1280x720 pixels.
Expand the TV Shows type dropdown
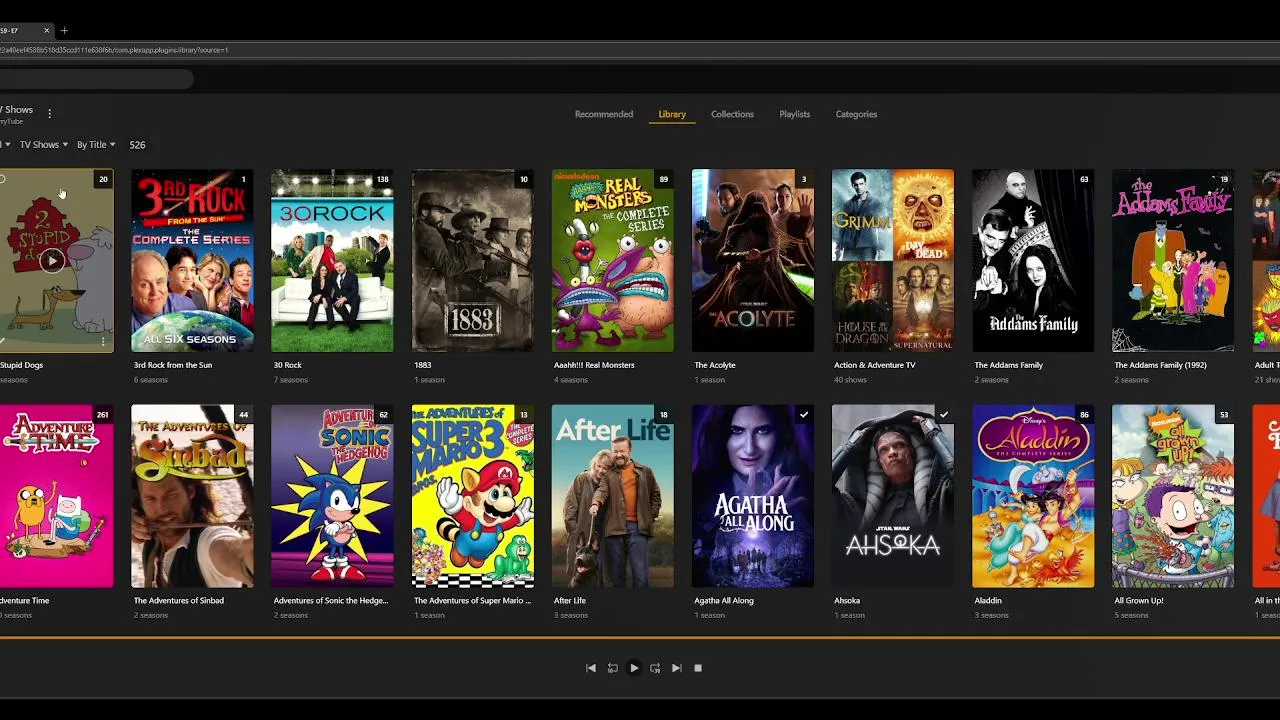(44, 145)
